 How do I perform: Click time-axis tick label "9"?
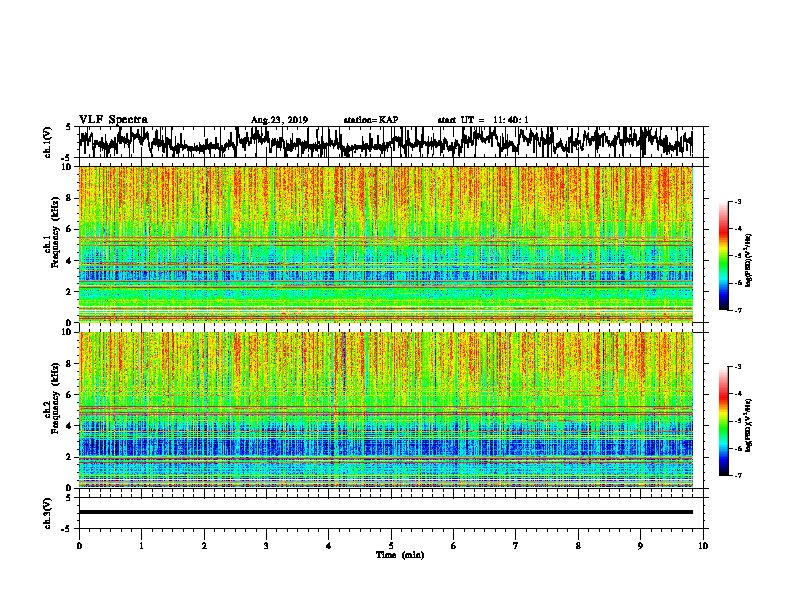point(640,546)
